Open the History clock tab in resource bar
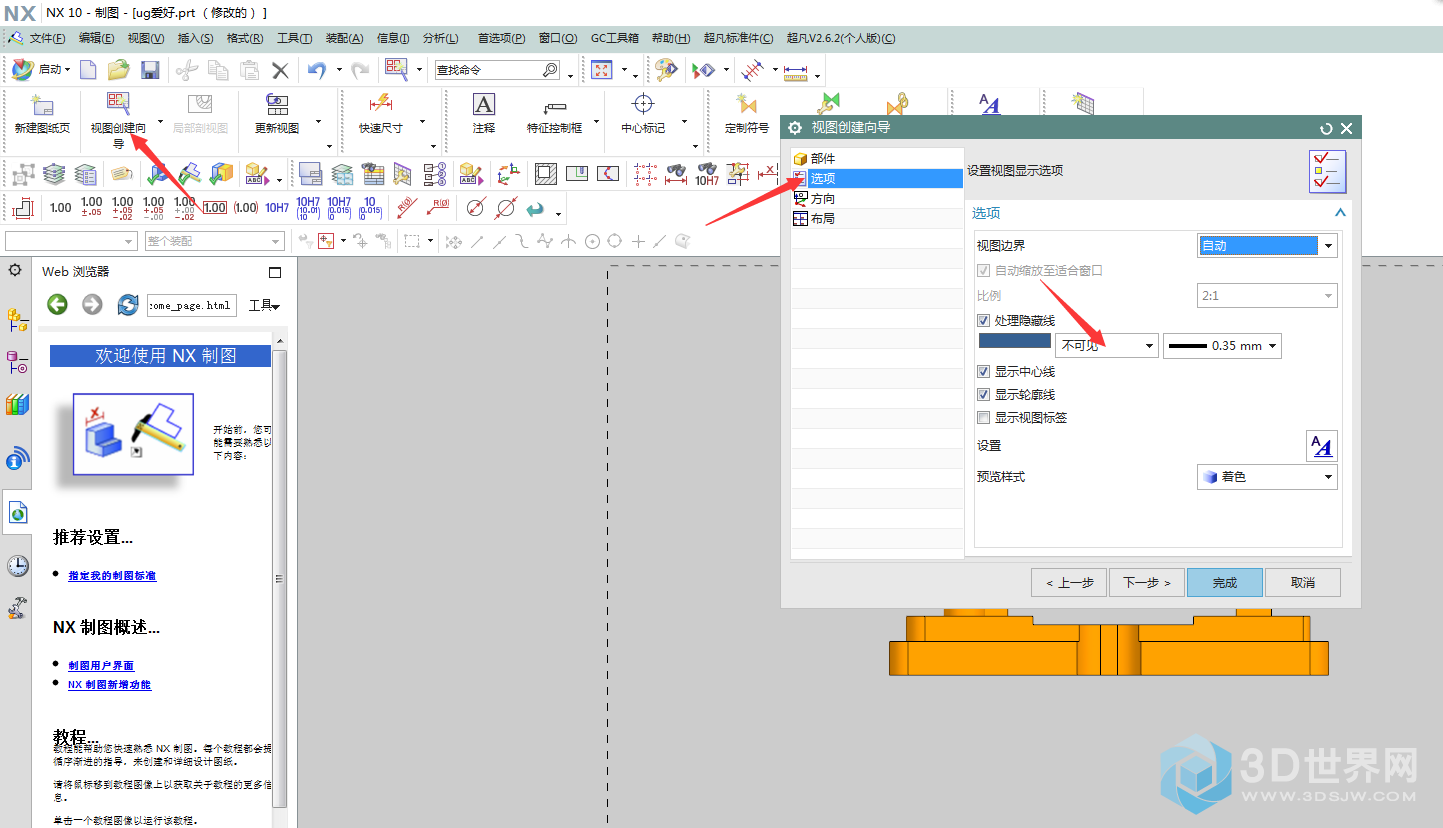 tap(17, 566)
